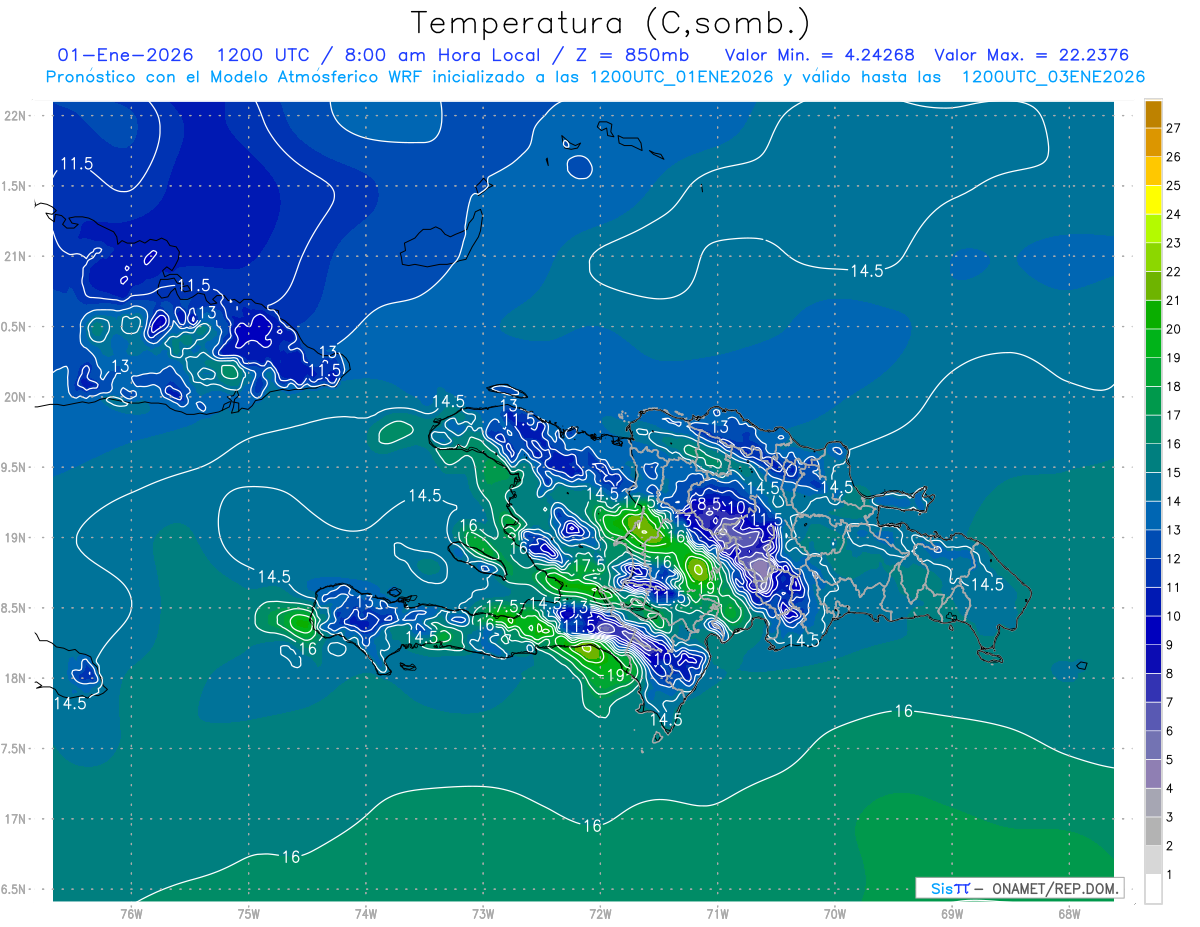This screenshot has width=1200, height=927.
Task: Click the '70W' longitude label
Action: (835, 913)
